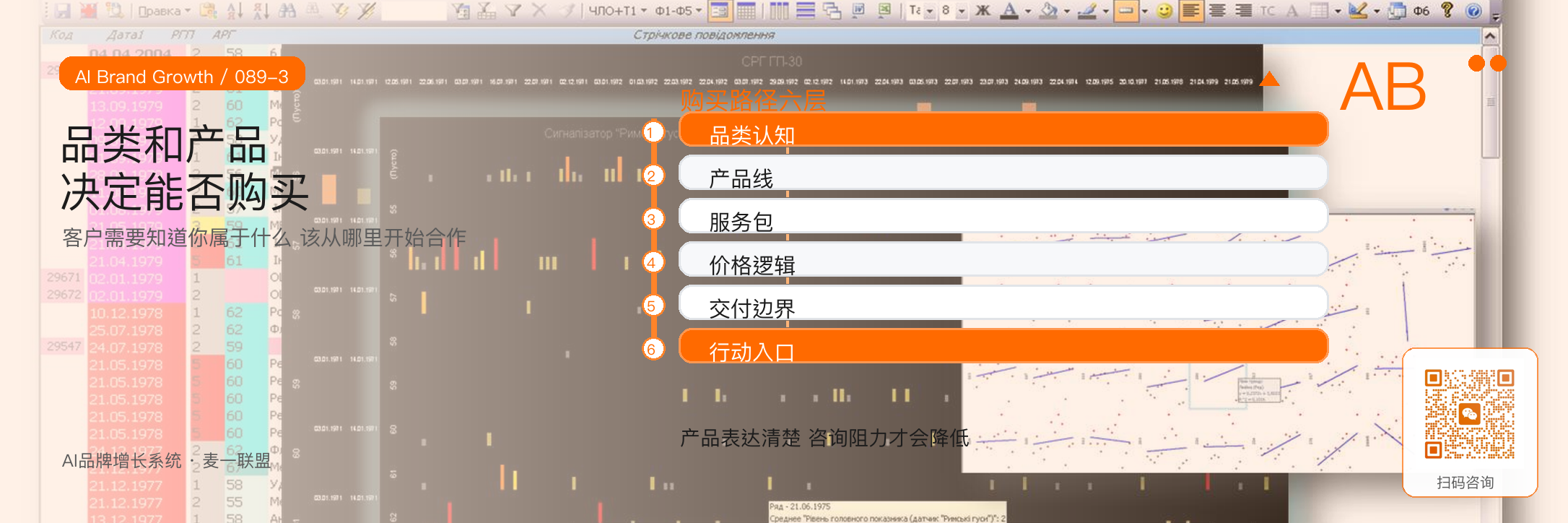
Task: Export to Word using the W icon
Action: click(858, 11)
